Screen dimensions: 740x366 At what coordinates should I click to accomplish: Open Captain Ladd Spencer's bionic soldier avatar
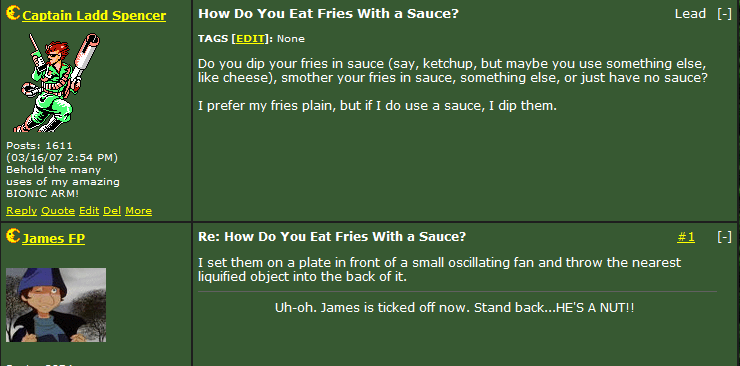click(57, 83)
